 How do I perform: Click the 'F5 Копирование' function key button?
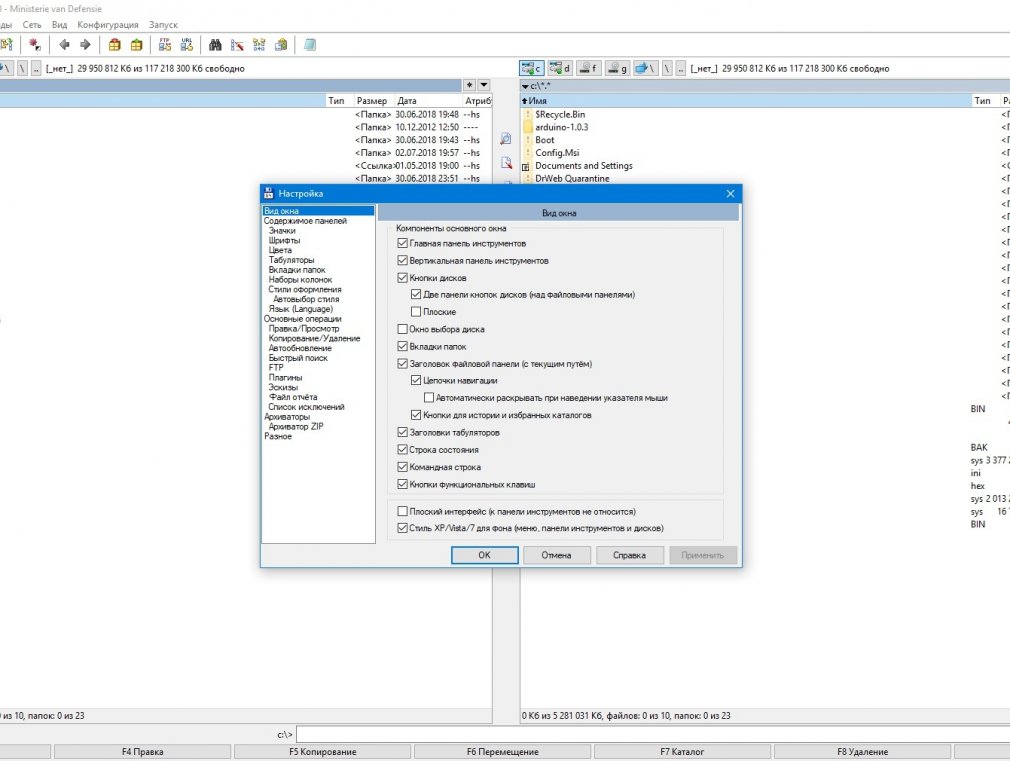pos(322,751)
